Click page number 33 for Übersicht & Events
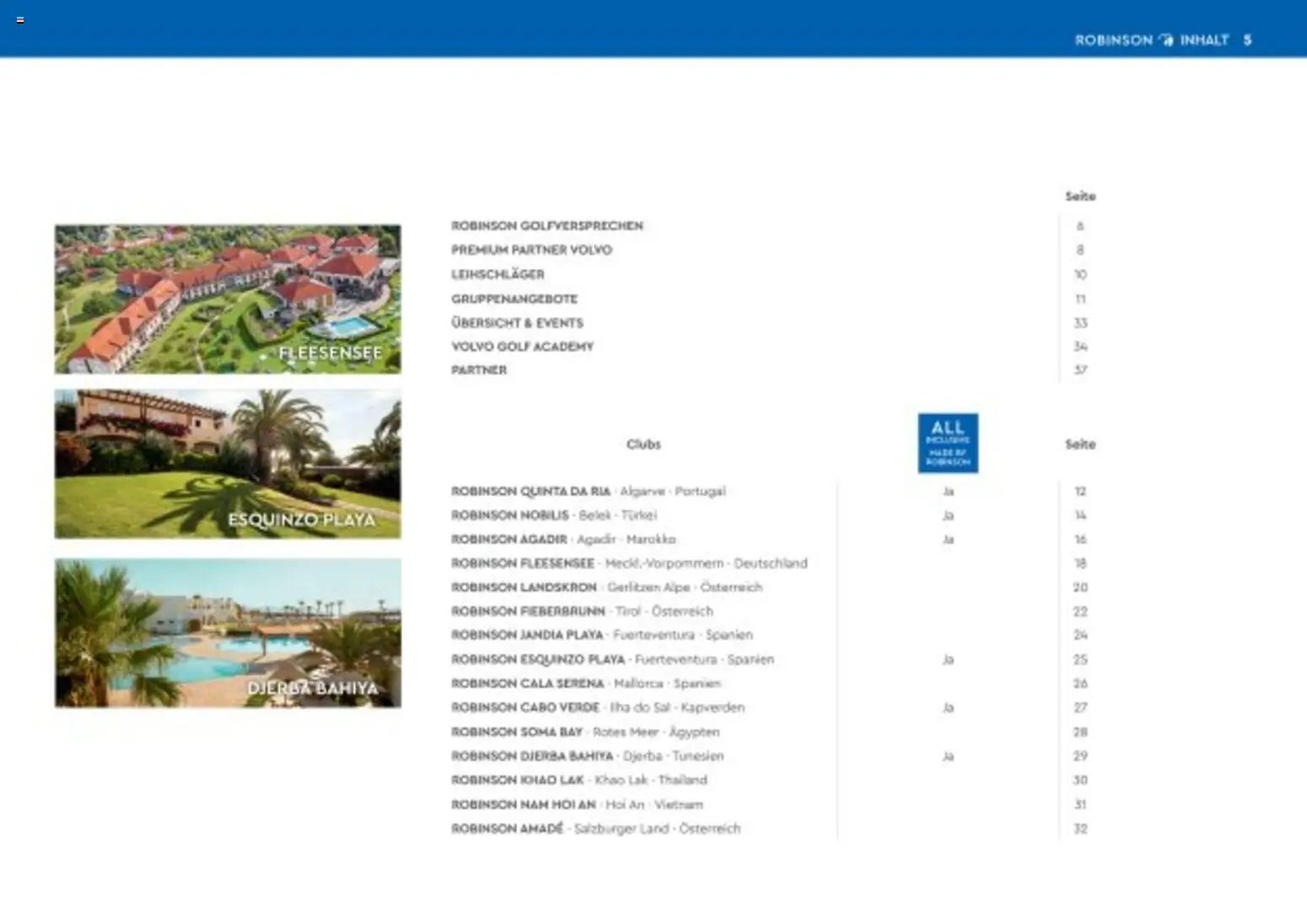Image resolution: width=1307 pixels, height=924 pixels. click(x=1080, y=323)
